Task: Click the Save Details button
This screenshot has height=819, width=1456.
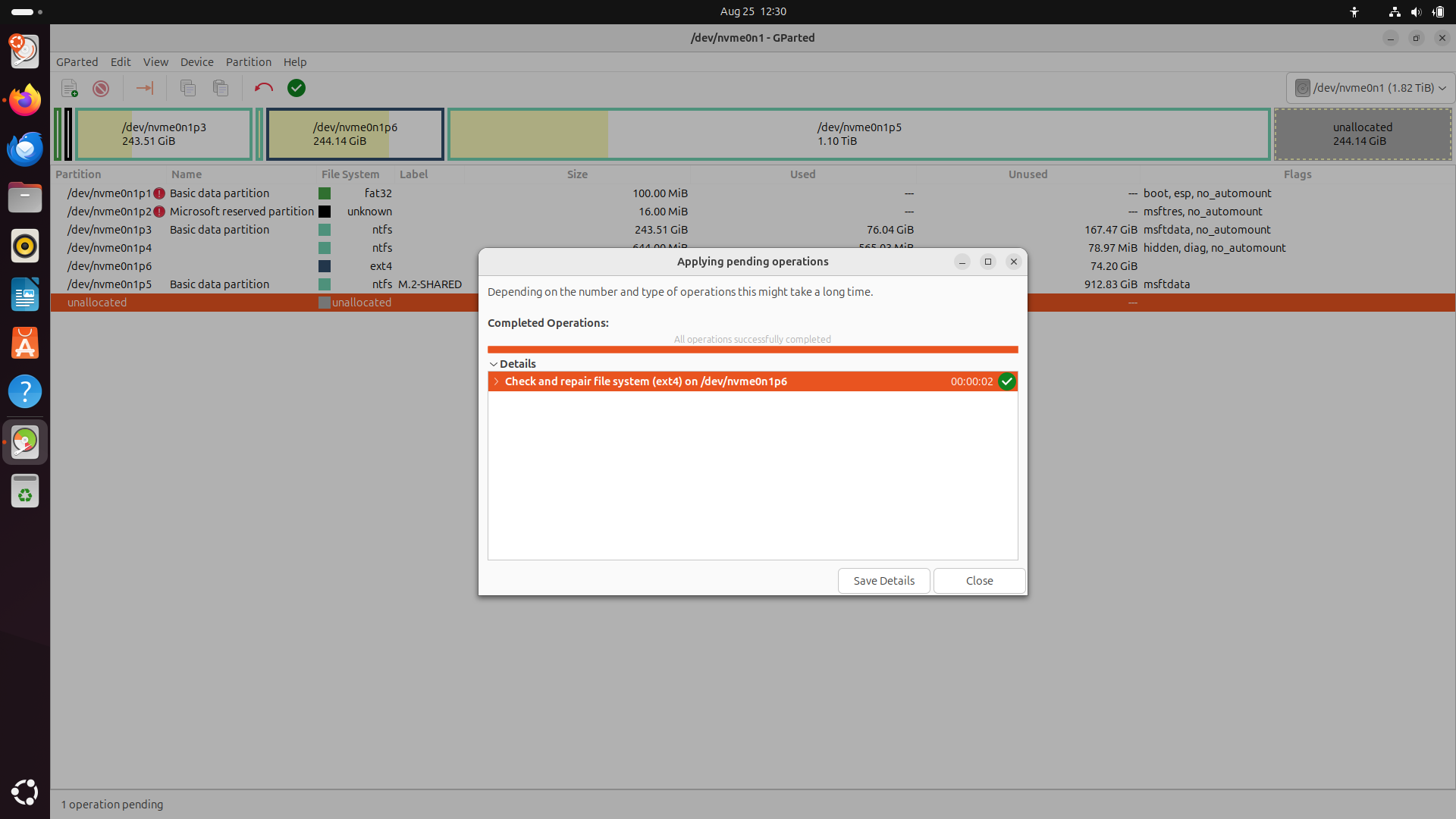Action: [x=883, y=581]
